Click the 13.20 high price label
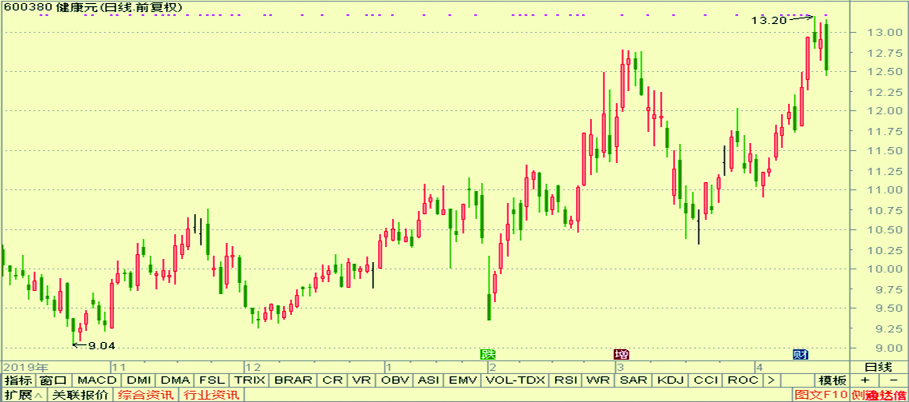The height and width of the screenshot is (402, 909). point(769,20)
